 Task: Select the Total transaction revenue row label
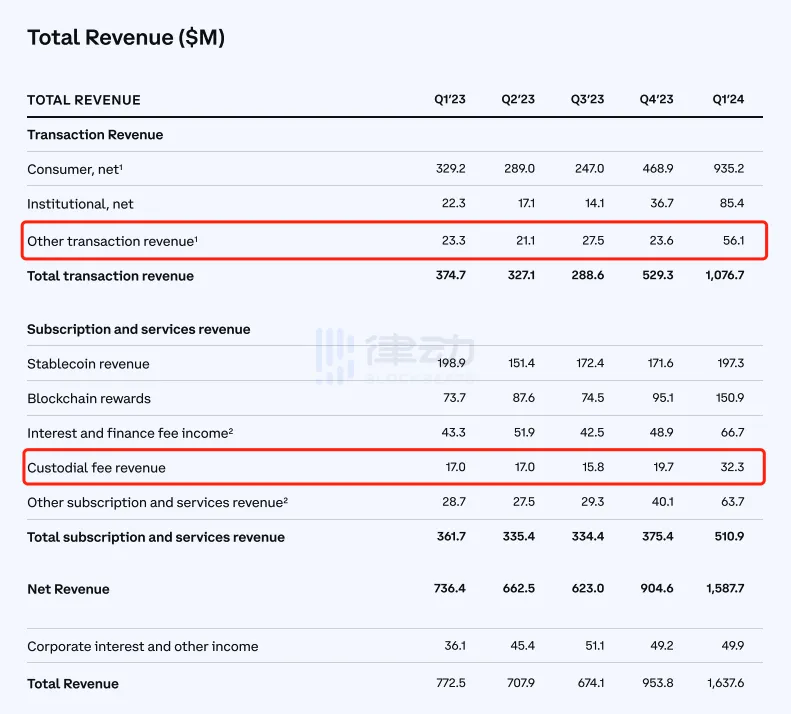(110, 276)
